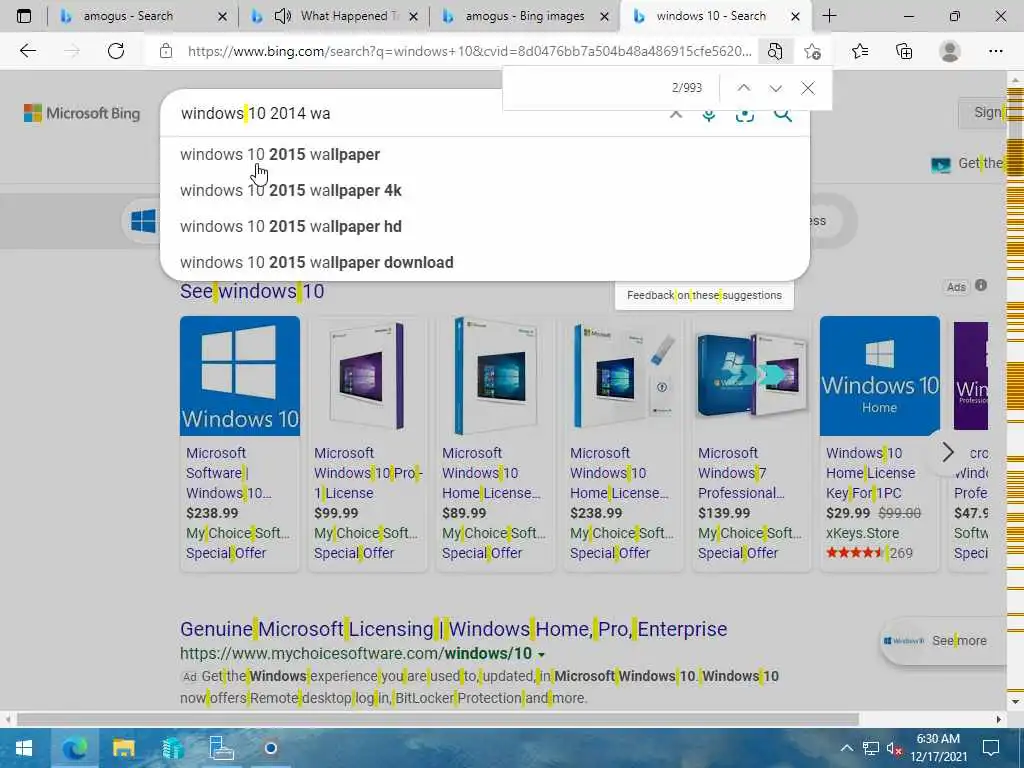This screenshot has width=1024, height=768.
Task: Search by voice microphone icon
Action: [x=709, y=115]
